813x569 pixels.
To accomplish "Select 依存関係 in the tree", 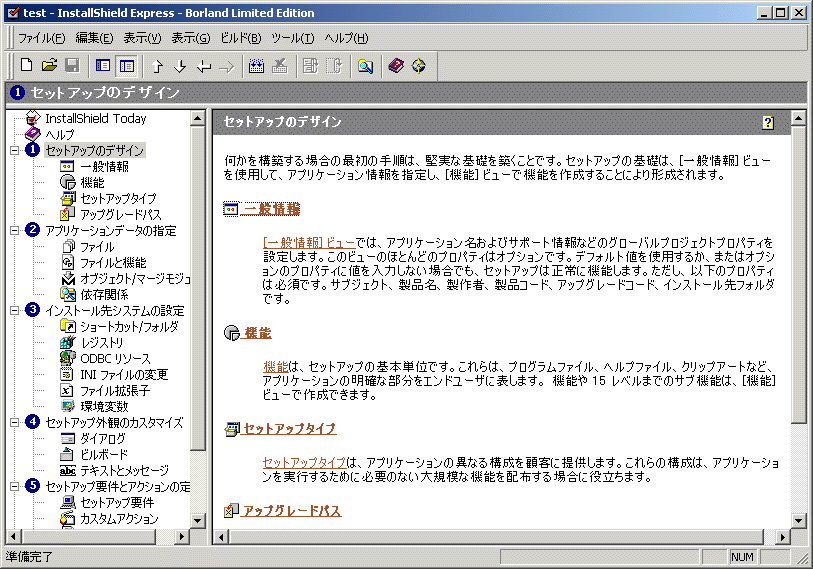I will 104,295.
